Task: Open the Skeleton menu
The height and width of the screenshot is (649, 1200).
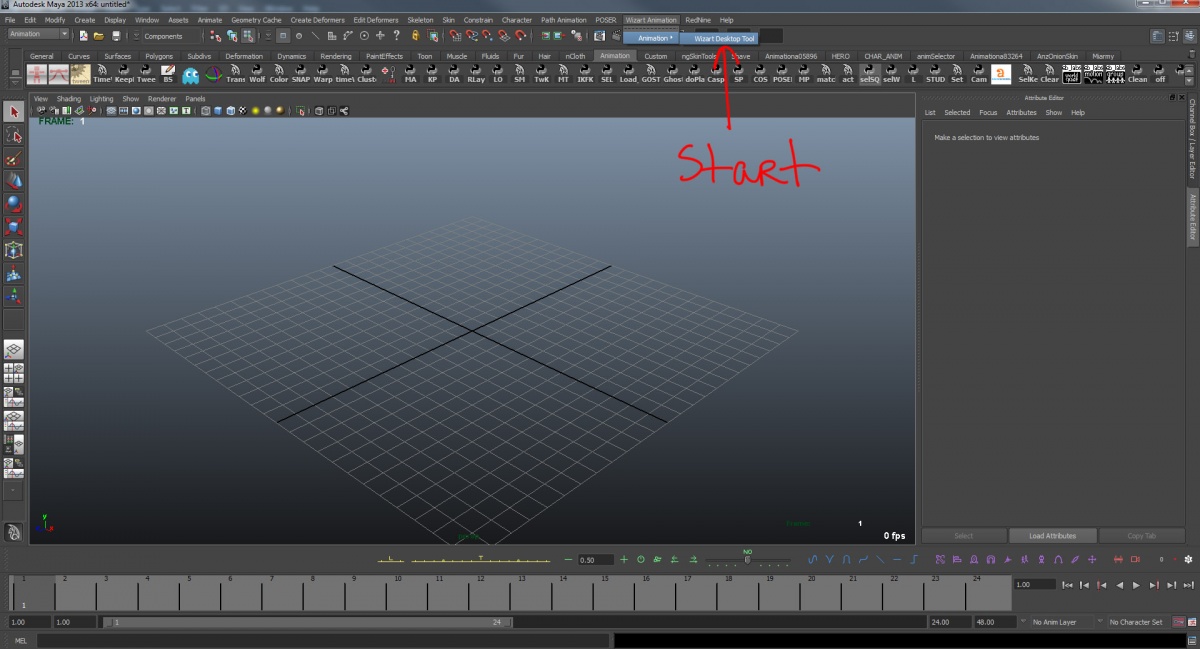Action: coord(420,19)
